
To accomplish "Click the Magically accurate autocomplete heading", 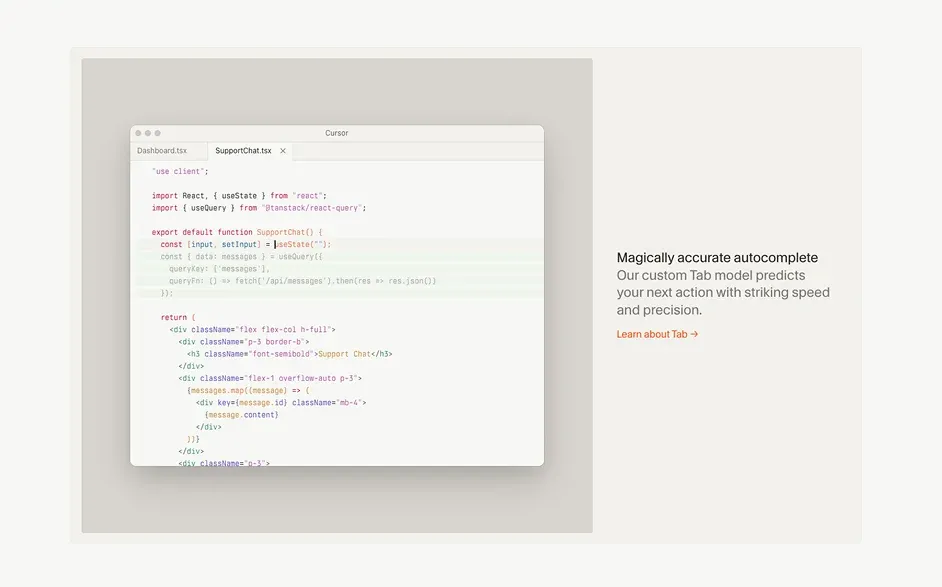I will [717, 258].
